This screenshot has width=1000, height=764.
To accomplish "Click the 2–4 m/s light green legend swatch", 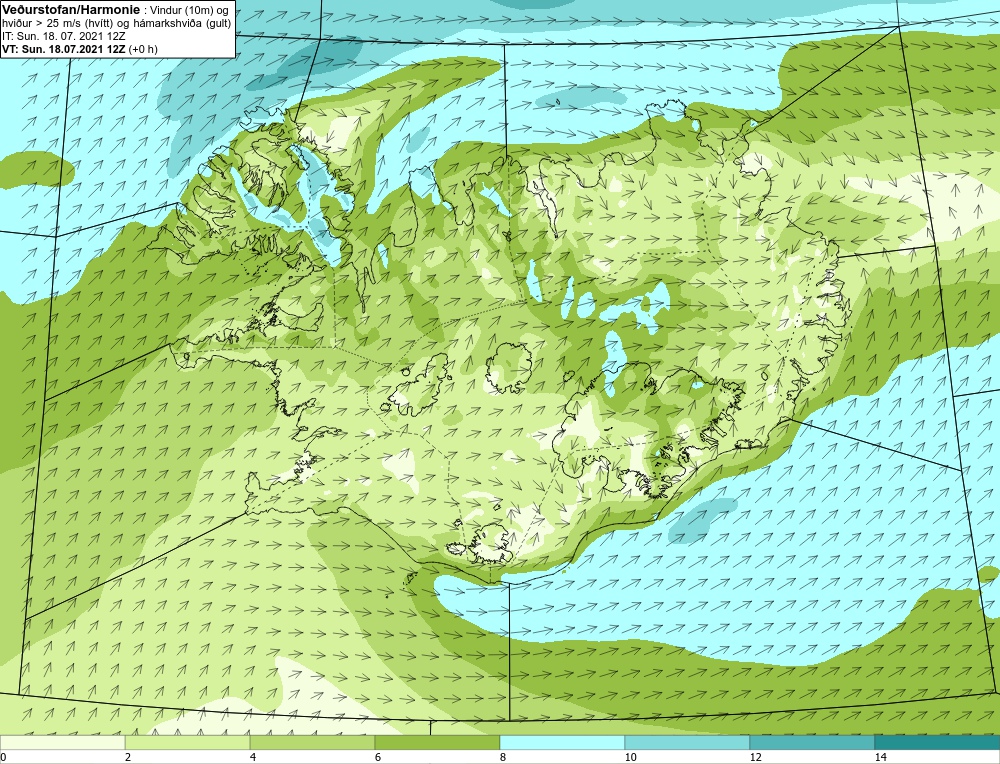I will 188,742.
